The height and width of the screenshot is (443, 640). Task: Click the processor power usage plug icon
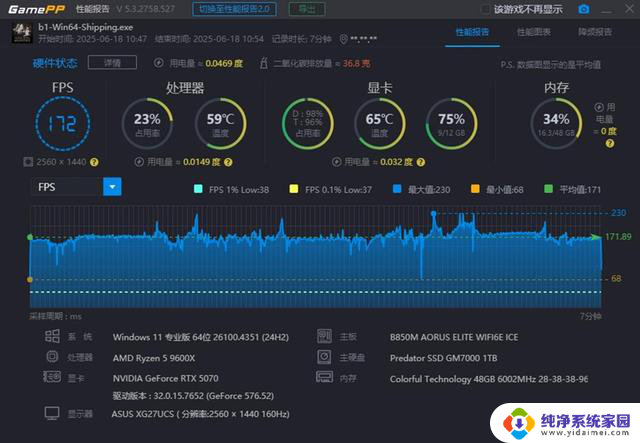139,162
